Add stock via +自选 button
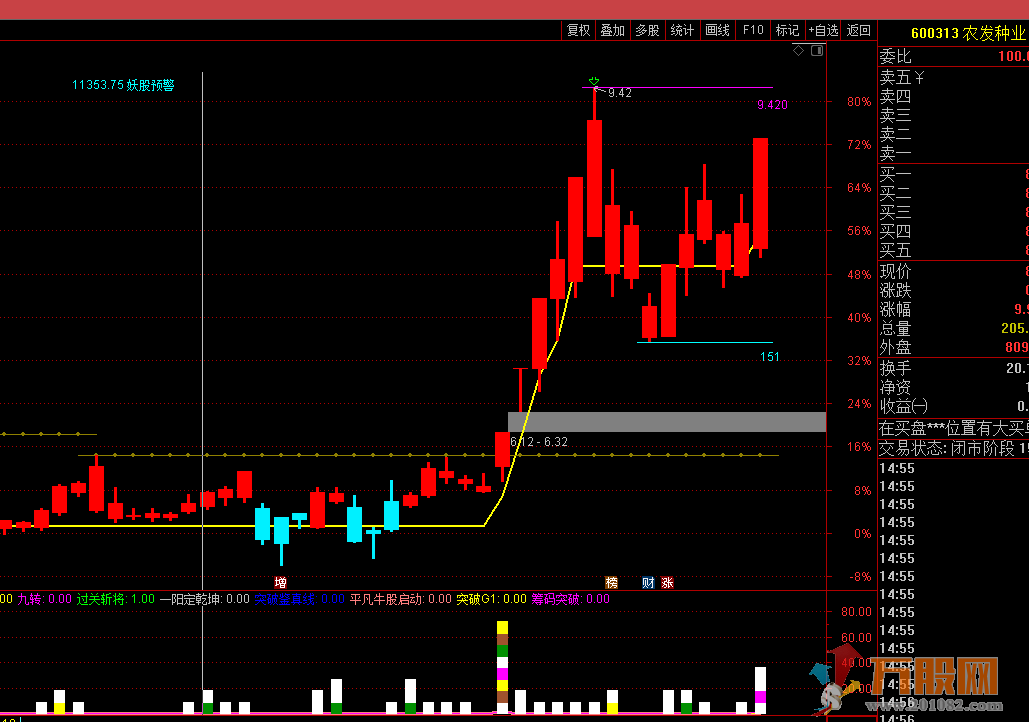Image resolution: width=1029 pixels, height=722 pixels. (823, 30)
